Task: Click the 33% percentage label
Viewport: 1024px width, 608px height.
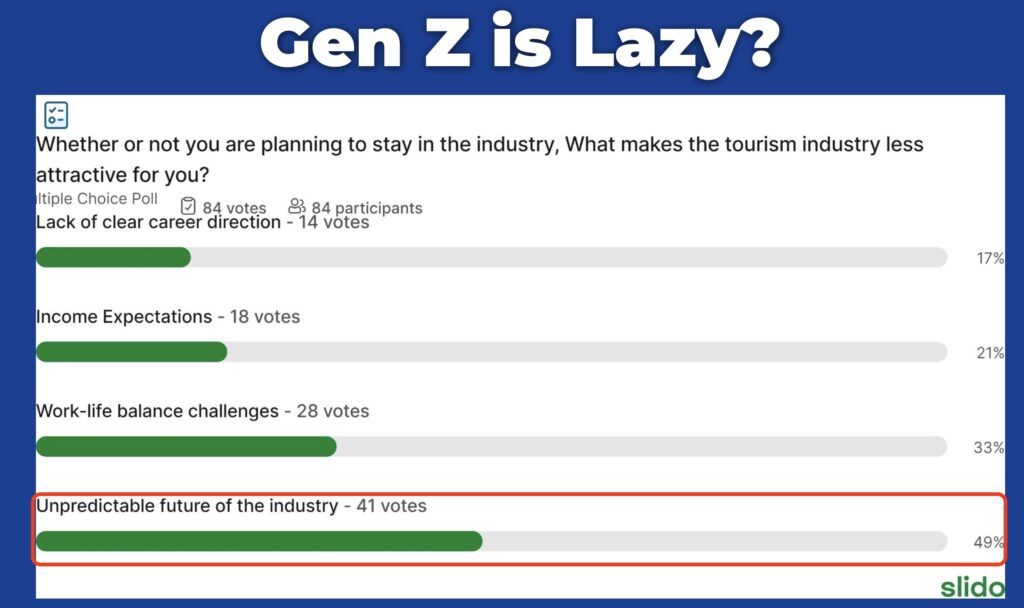Action: pos(990,447)
